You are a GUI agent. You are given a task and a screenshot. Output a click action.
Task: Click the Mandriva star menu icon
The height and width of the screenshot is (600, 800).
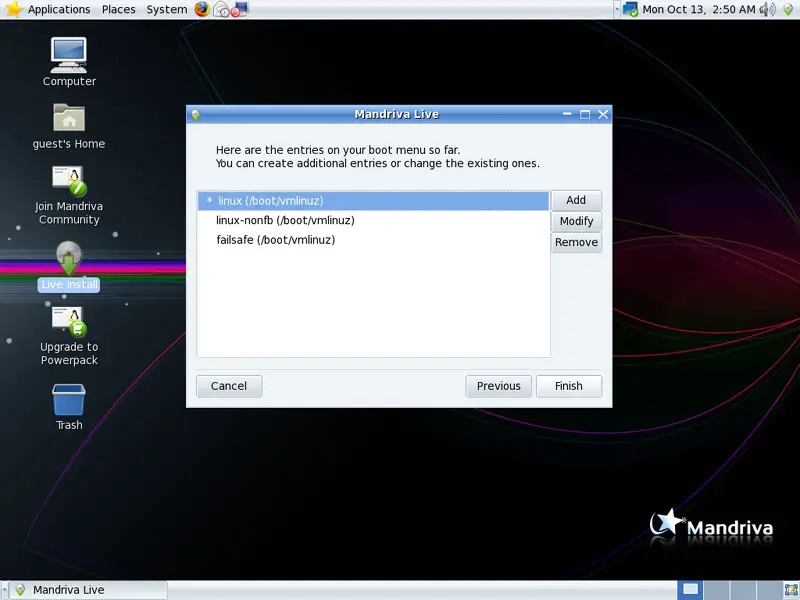(13, 9)
